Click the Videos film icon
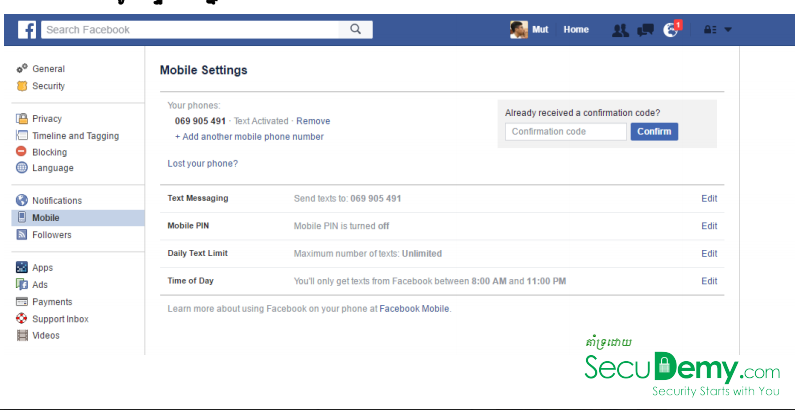 (x=22, y=335)
